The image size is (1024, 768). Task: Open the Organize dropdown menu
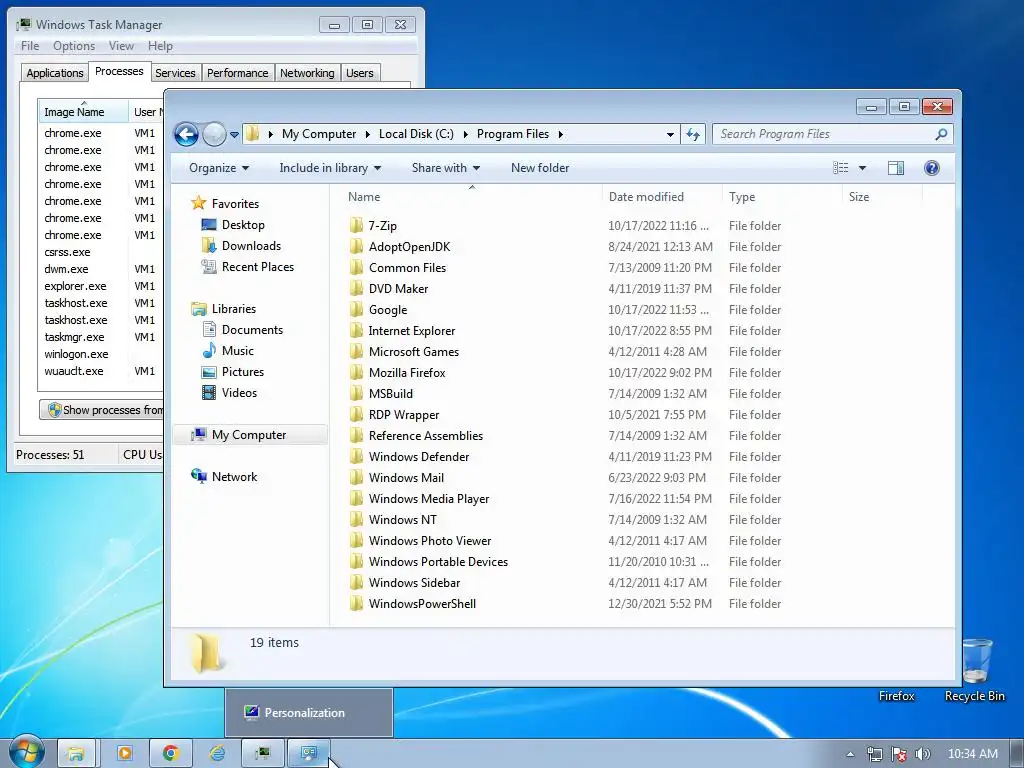(219, 168)
